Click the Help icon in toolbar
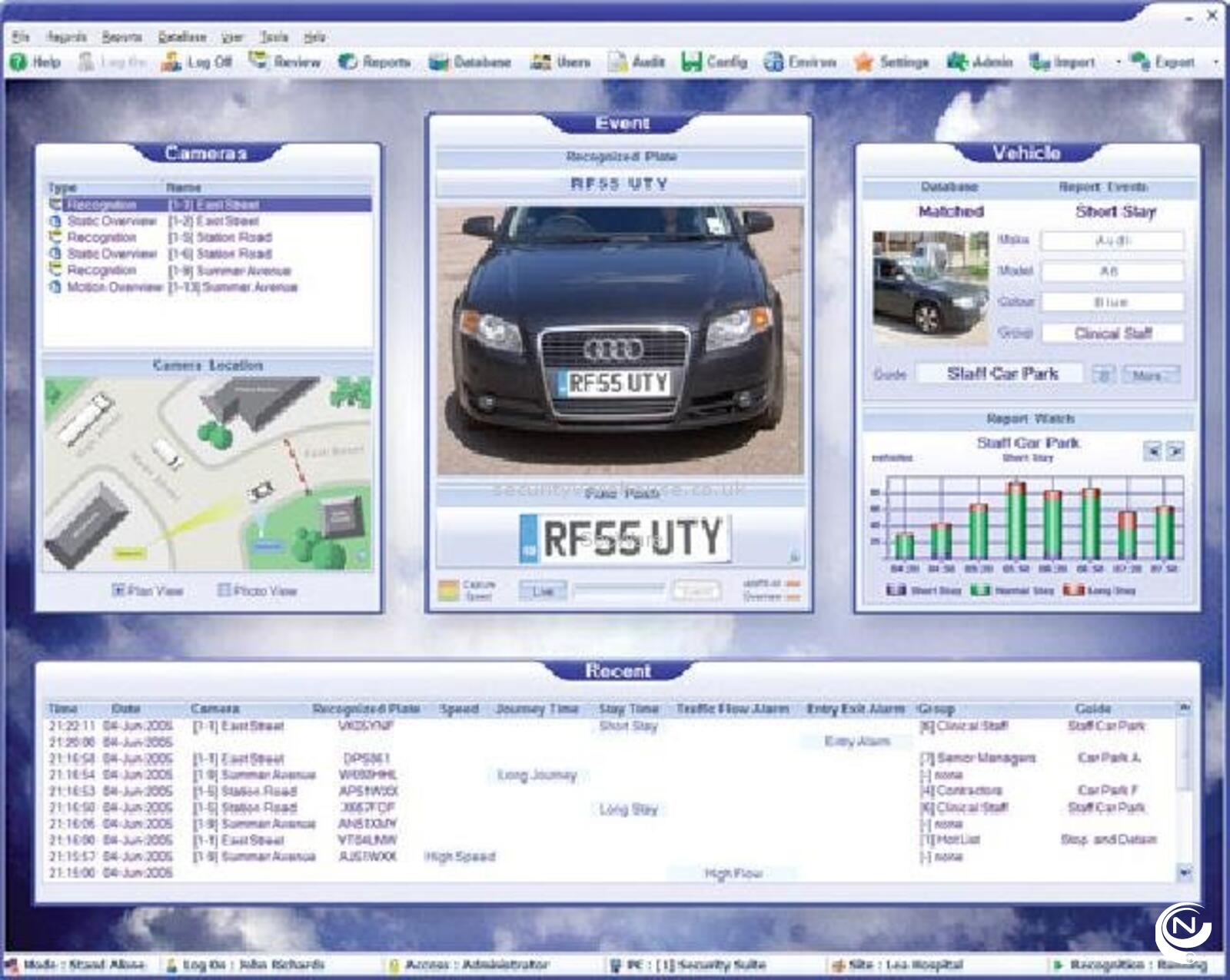Screen dimensions: 1230x980 pyautogui.click(x=18, y=62)
